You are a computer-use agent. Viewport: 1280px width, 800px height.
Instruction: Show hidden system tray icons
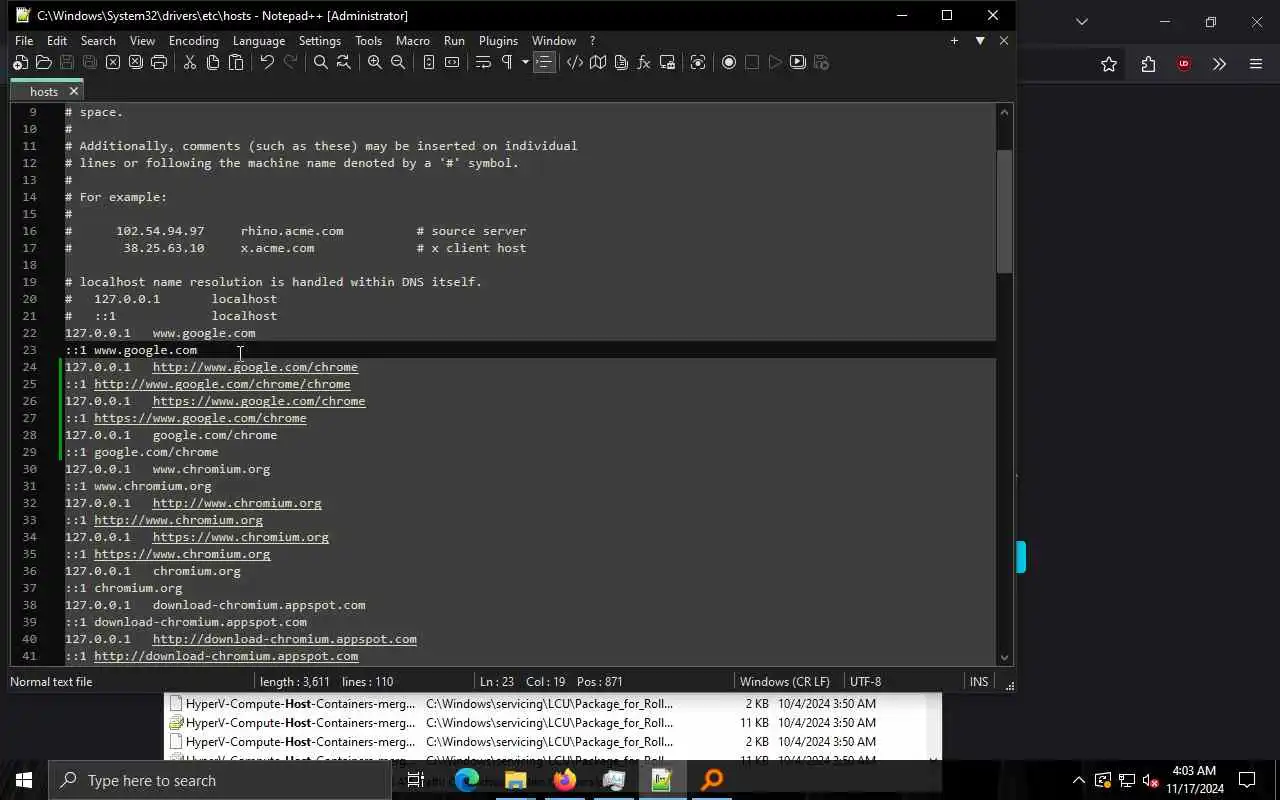coord(1078,780)
